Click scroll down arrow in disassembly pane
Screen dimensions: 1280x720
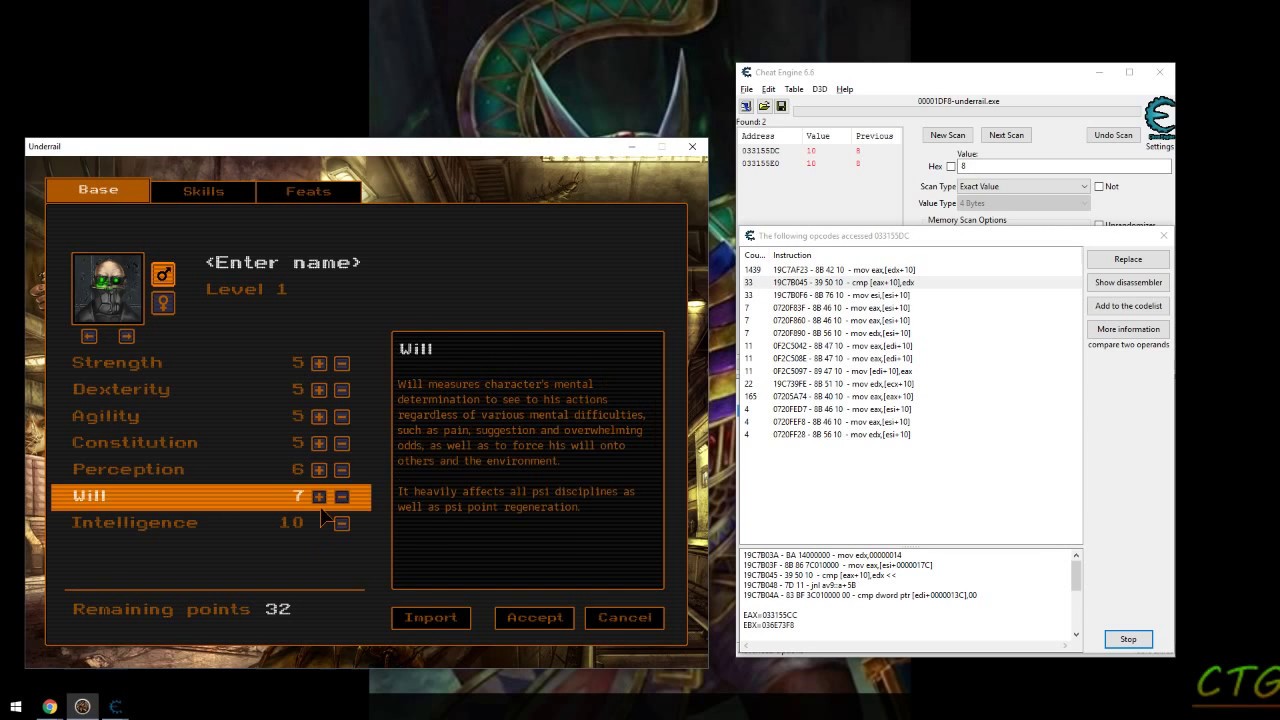click(x=1076, y=634)
